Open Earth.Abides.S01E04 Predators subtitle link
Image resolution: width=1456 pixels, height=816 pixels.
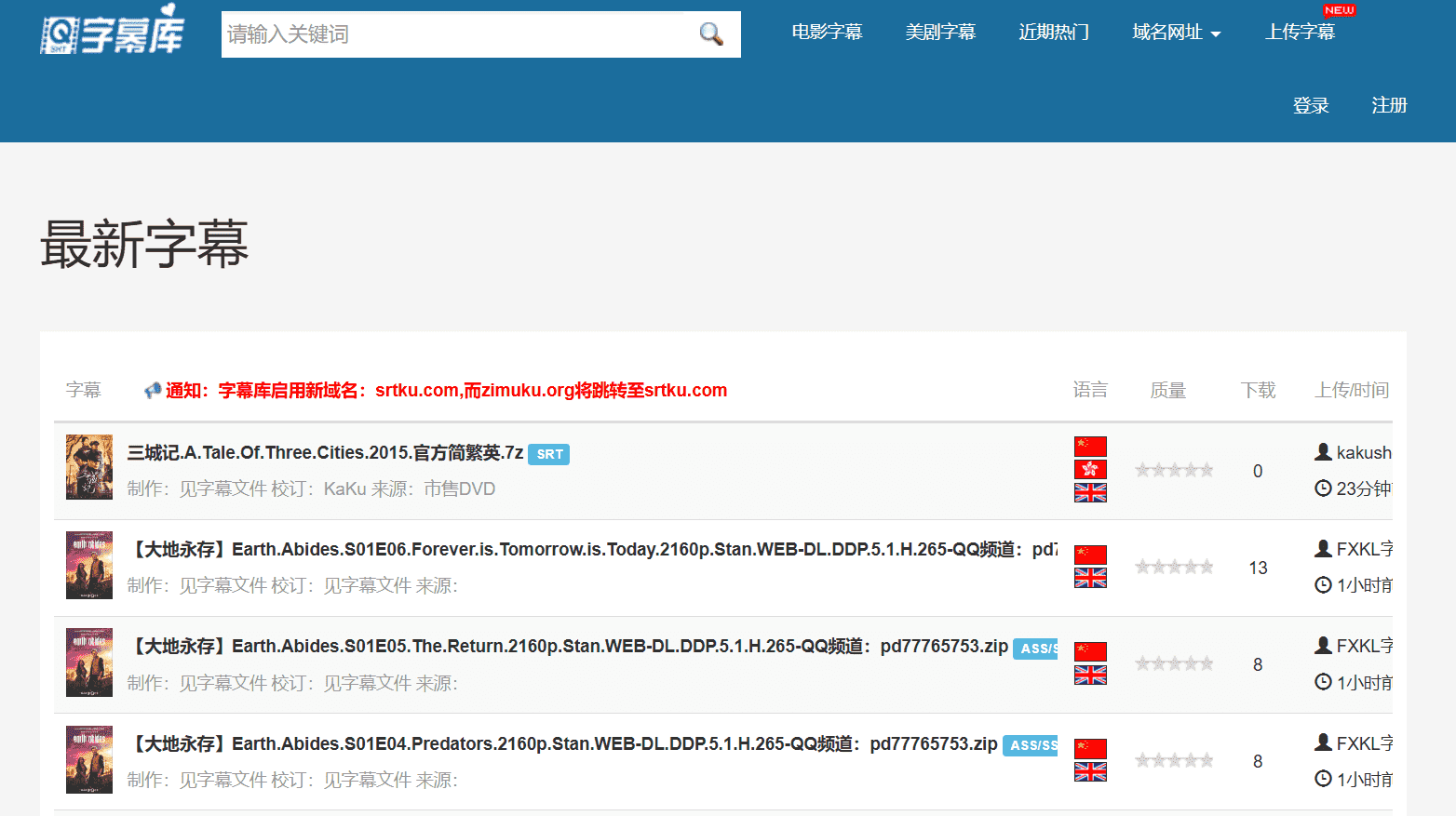point(562,743)
